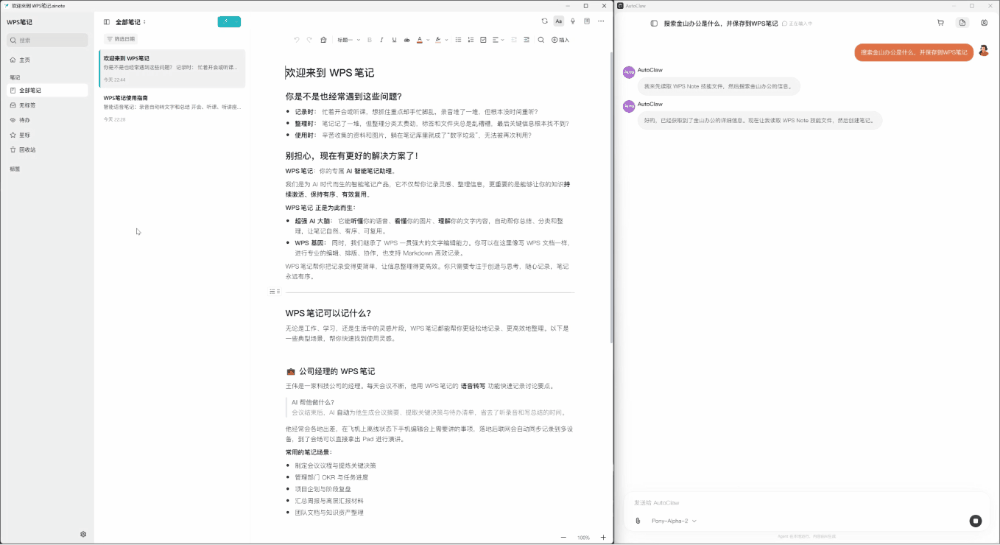Collapse the note list sidebar panel icon
Image resolution: width=1000 pixels, height=545 pixels.
(107, 22)
